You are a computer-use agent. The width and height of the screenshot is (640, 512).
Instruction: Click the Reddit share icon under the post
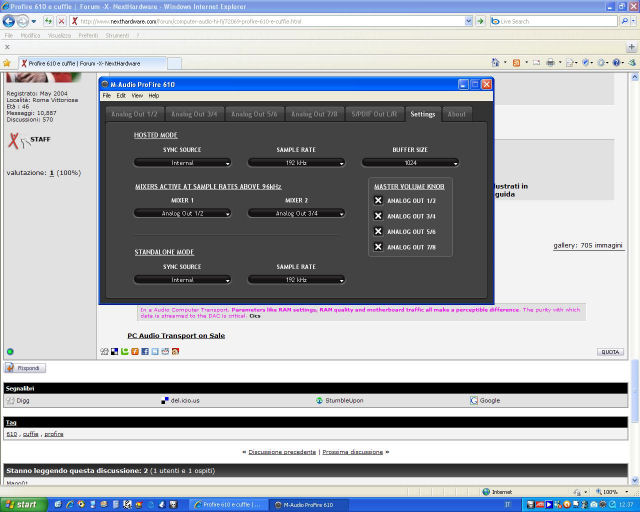[165, 352]
